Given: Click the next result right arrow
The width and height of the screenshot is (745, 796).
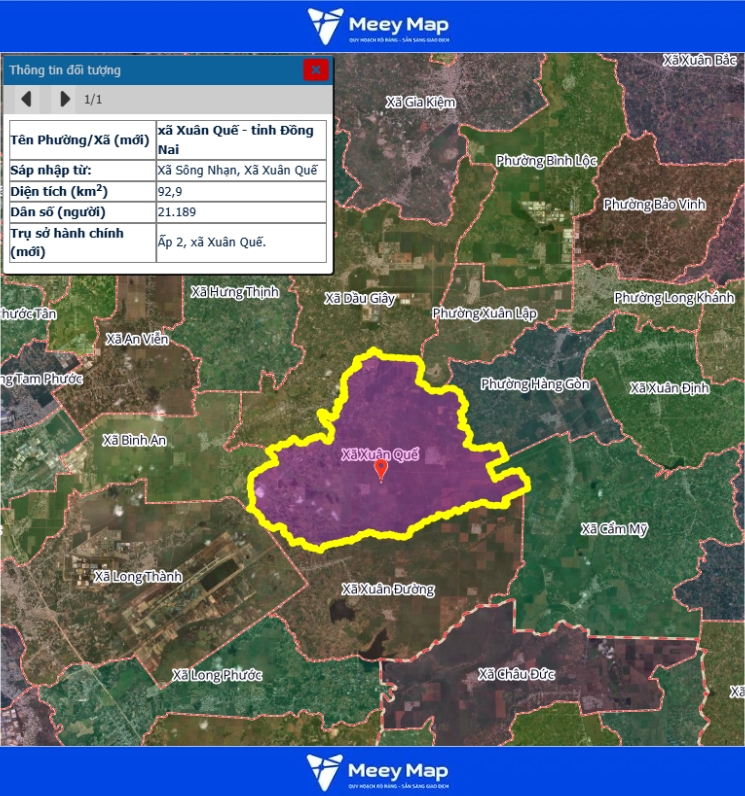Looking at the screenshot, I should pyautogui.click(x=65, y=99).
